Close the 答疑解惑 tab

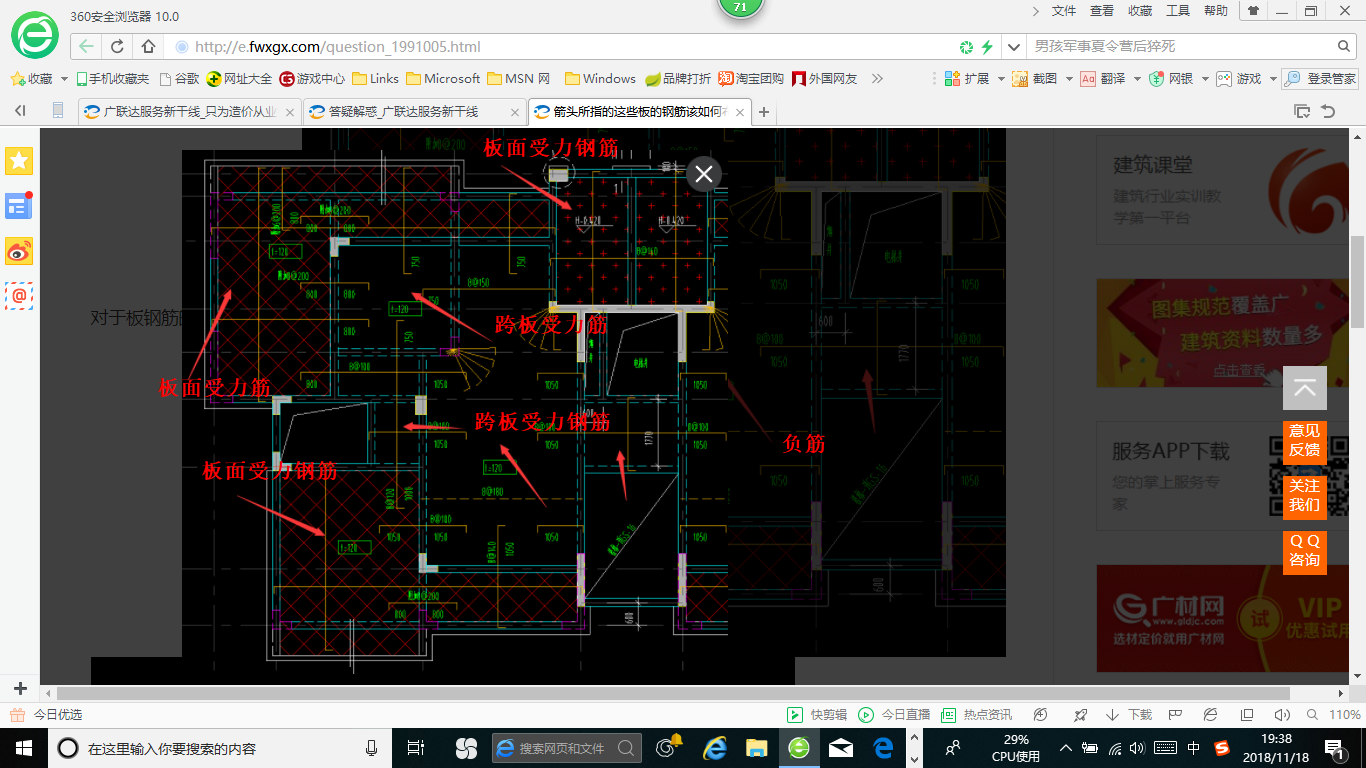(x=515, y=112)
